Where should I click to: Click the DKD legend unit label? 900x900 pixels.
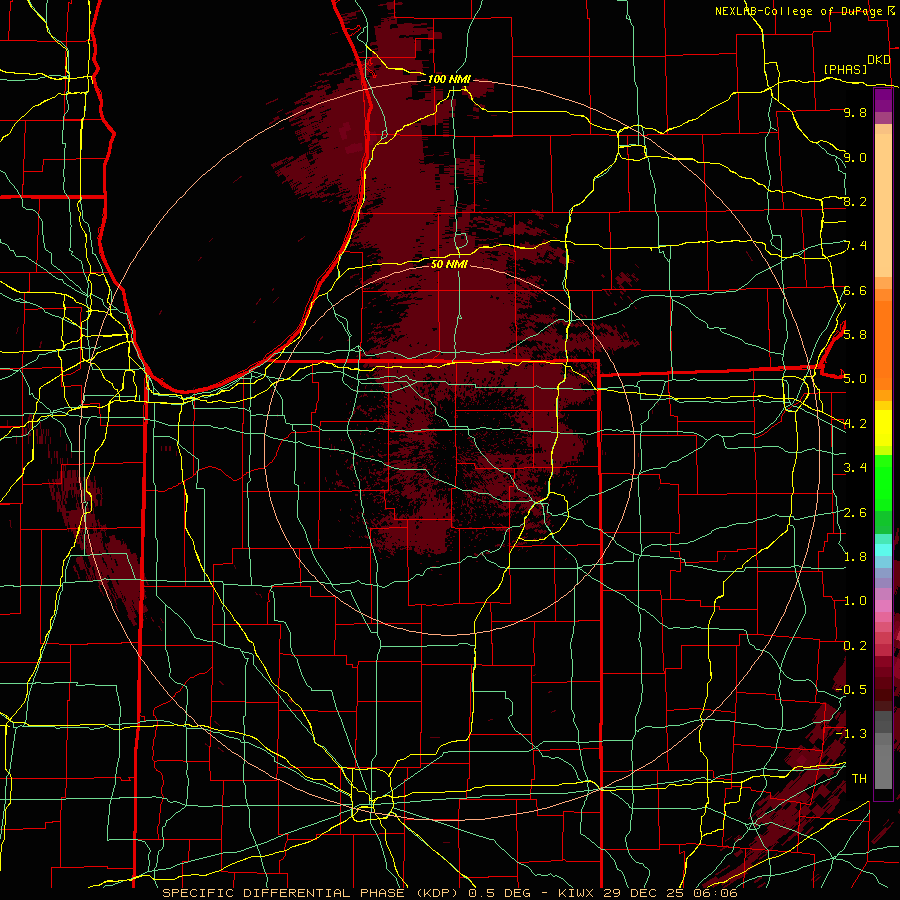879,60
